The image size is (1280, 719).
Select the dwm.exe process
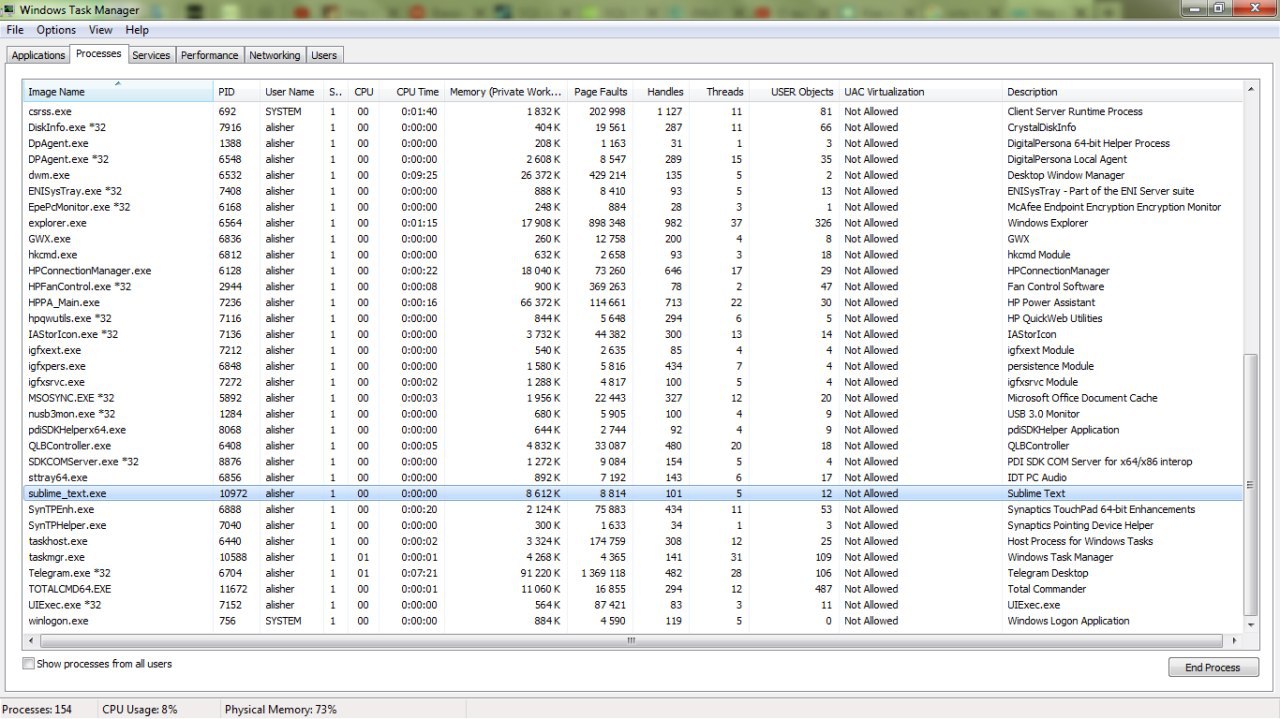tap(633, 175)
